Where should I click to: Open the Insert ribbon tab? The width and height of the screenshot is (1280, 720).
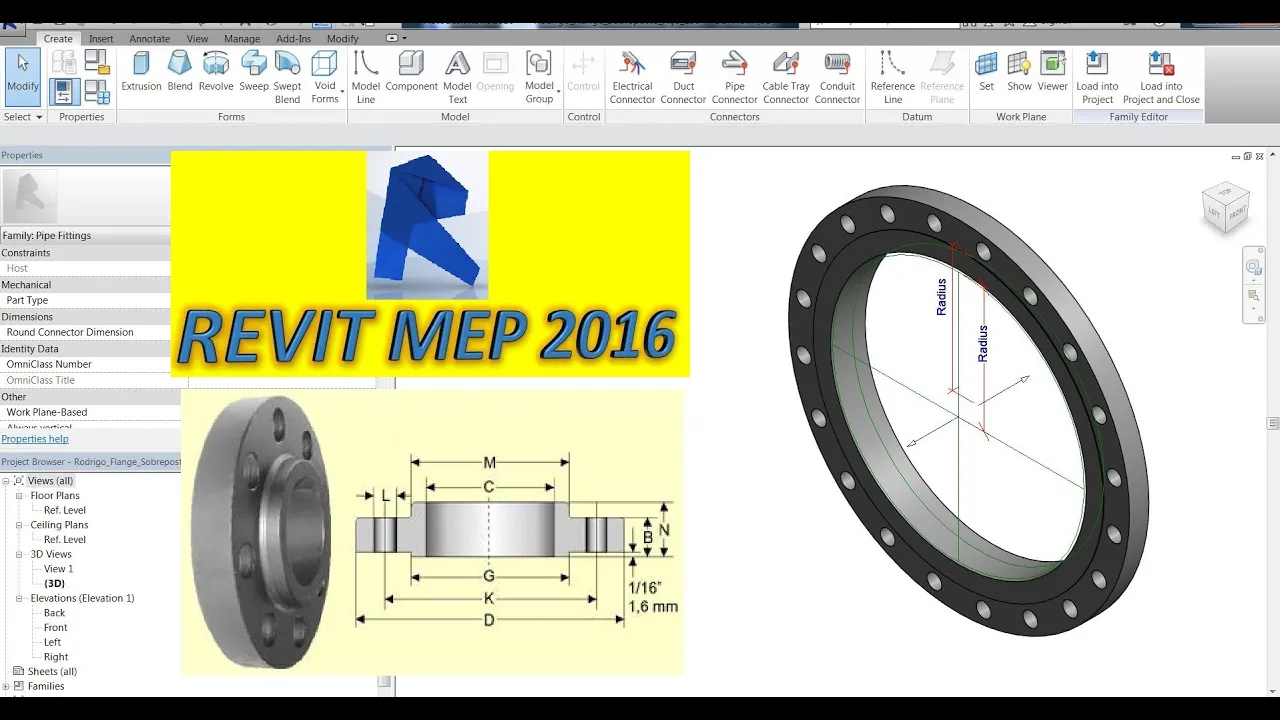101,39
